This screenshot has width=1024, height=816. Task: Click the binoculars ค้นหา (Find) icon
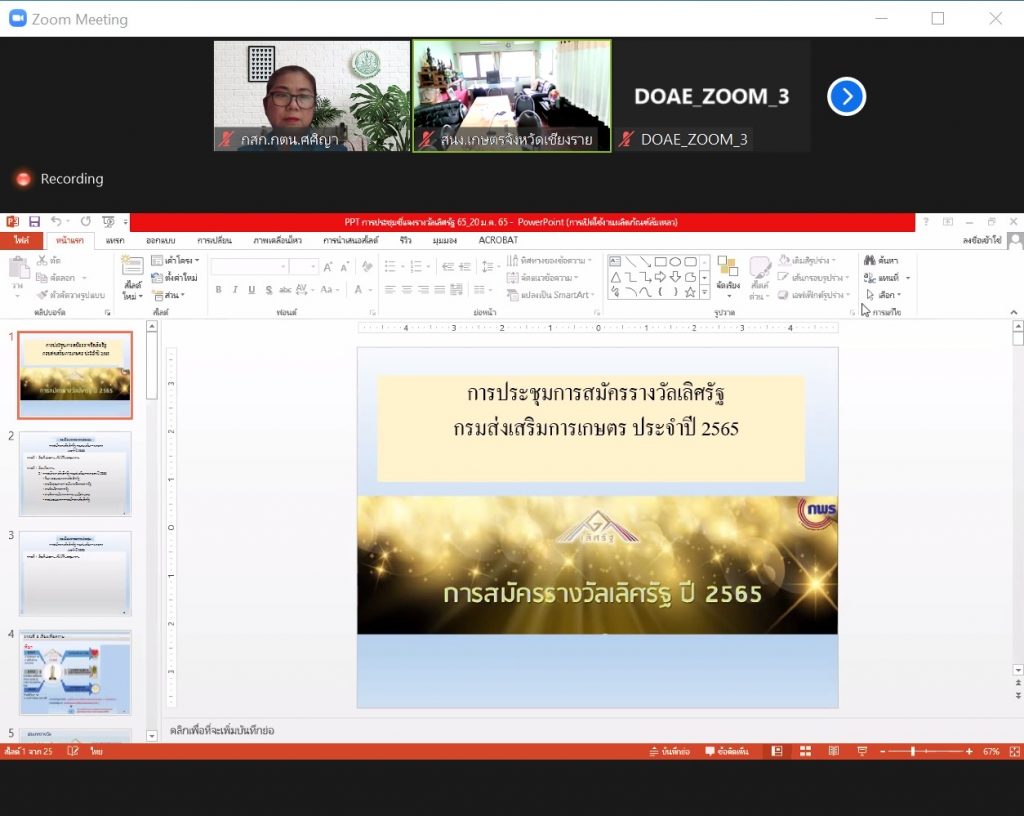[870, 260]
